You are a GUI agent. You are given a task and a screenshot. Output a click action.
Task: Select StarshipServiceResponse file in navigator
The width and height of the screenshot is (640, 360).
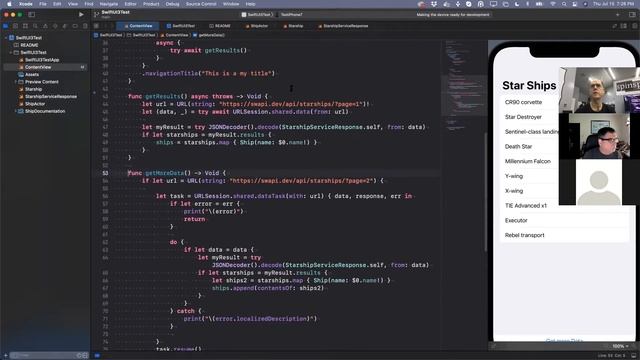[48, 96]
